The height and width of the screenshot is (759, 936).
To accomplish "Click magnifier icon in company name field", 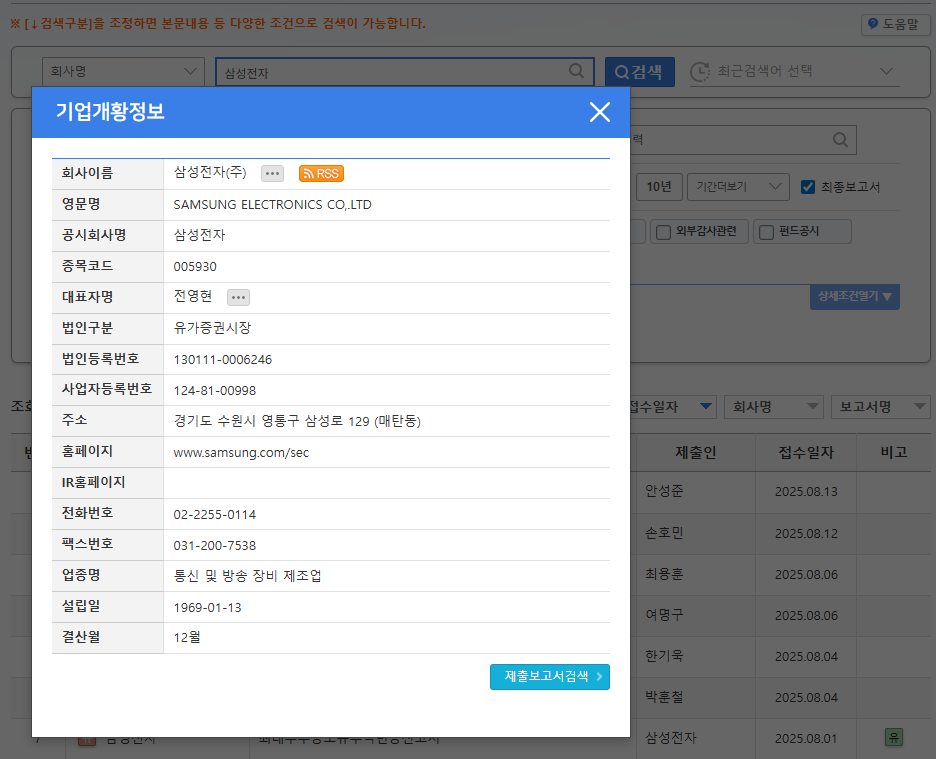I will (x=576, y=71).
